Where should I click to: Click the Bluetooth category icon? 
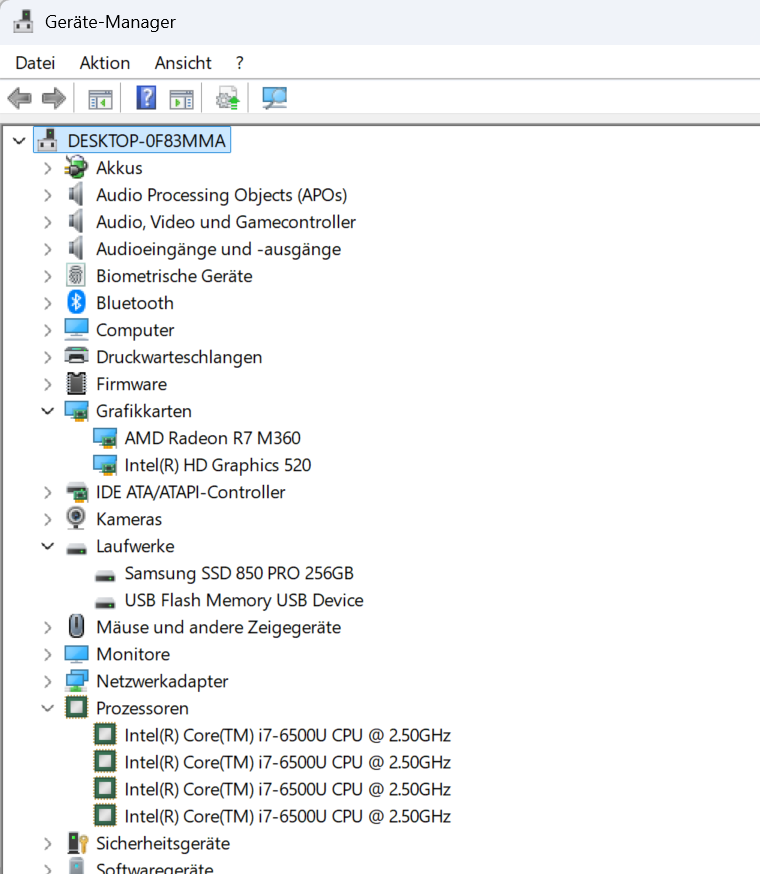tap(76, 303)
